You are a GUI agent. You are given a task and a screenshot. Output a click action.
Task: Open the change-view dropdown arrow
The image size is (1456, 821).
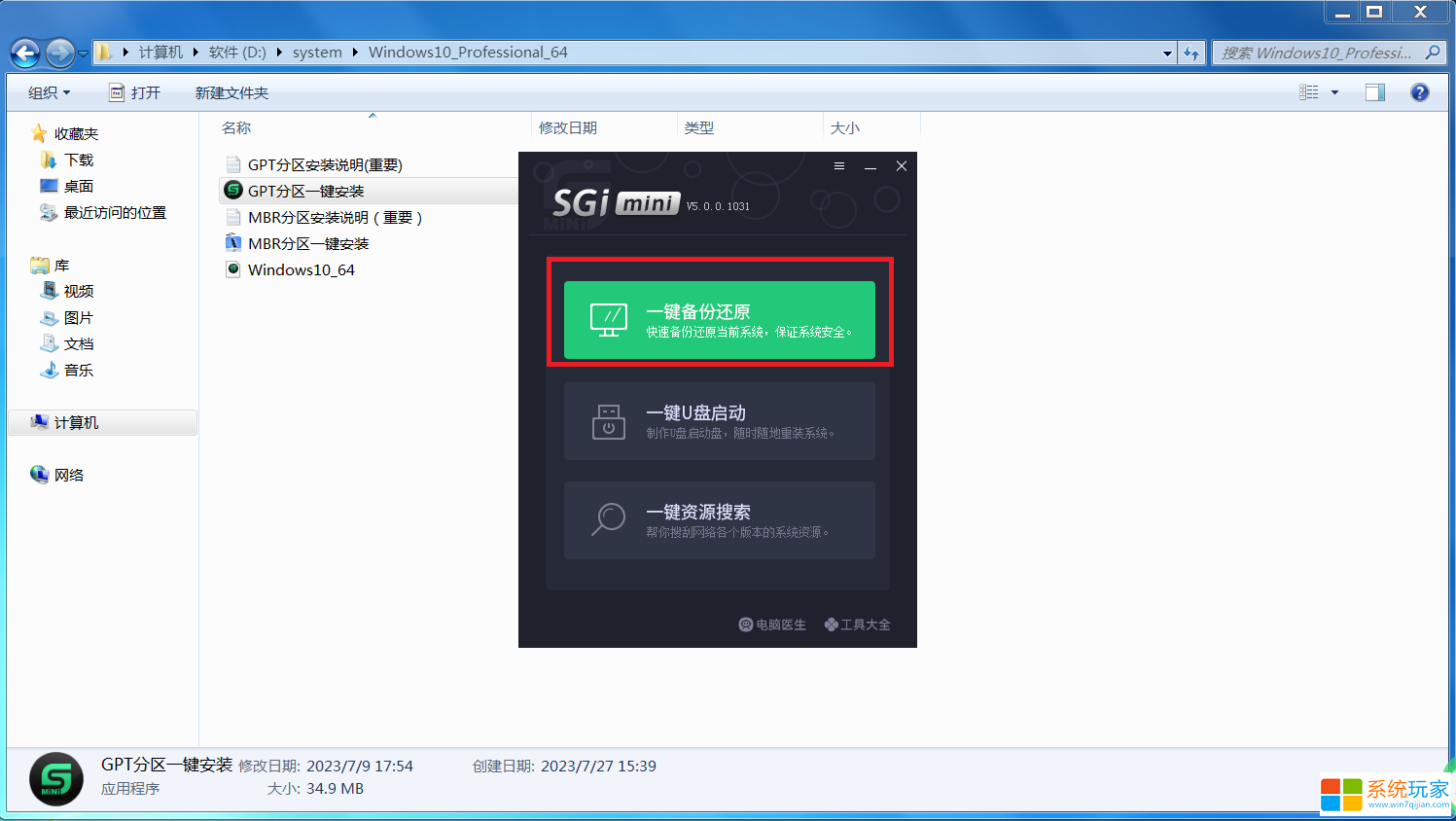tap(1335, 91)
